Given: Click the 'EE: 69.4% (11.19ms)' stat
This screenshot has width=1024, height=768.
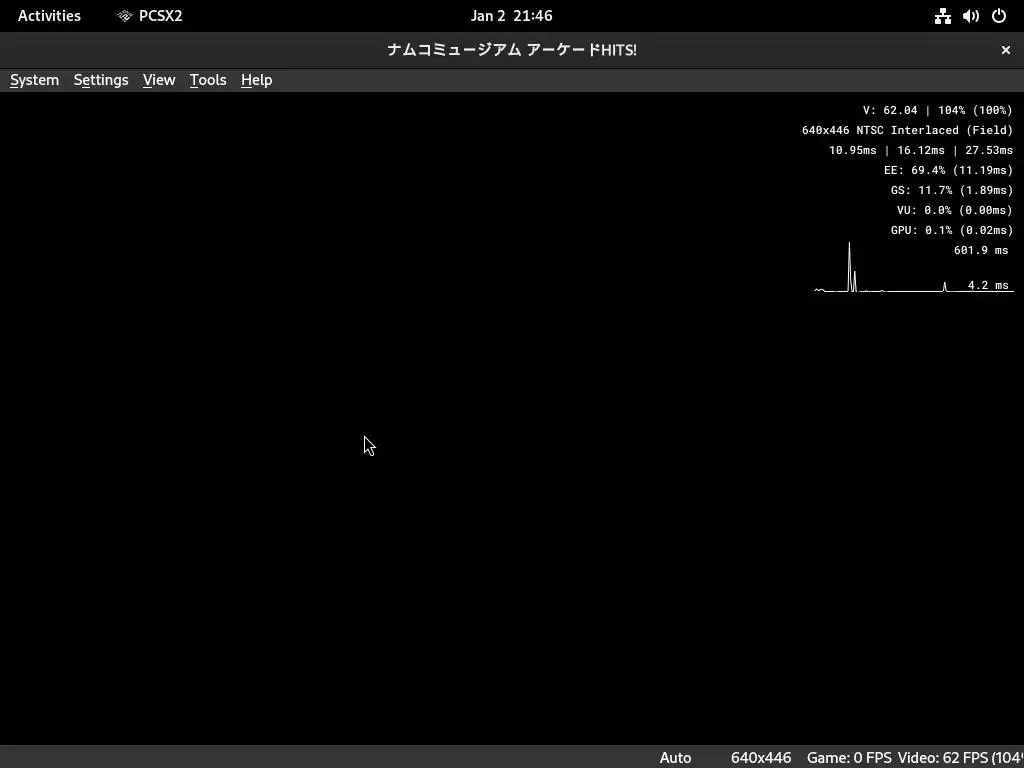Looking at the screenshot, I should 948,170.
